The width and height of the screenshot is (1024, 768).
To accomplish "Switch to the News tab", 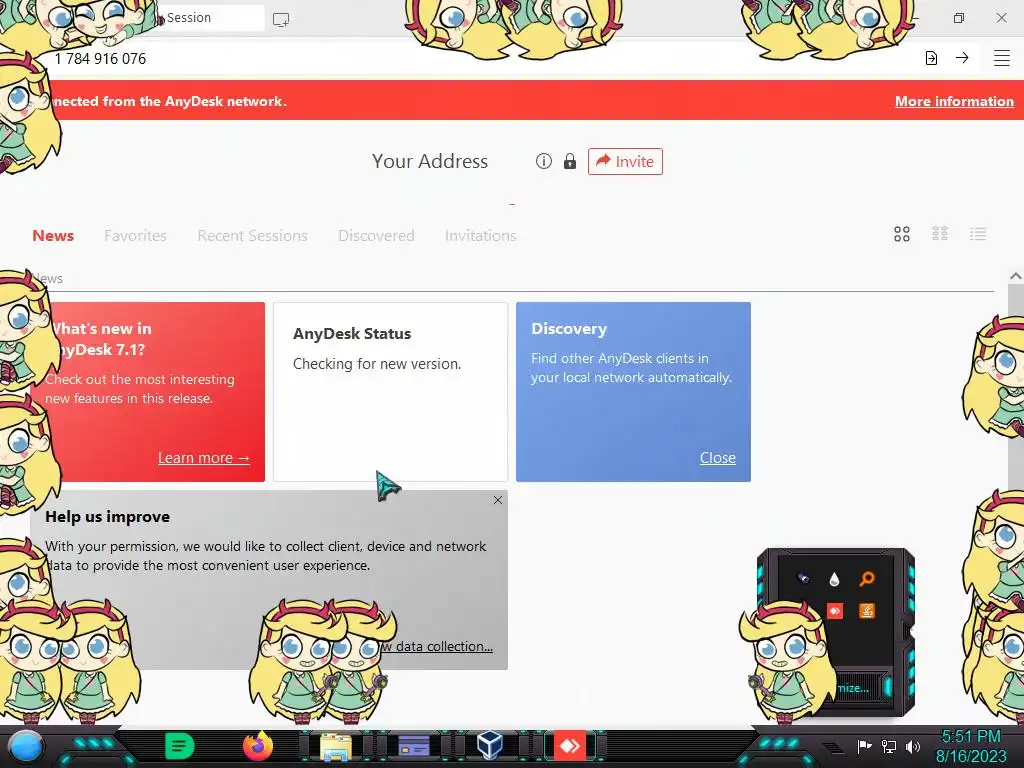I will click(x=53, y=236).
